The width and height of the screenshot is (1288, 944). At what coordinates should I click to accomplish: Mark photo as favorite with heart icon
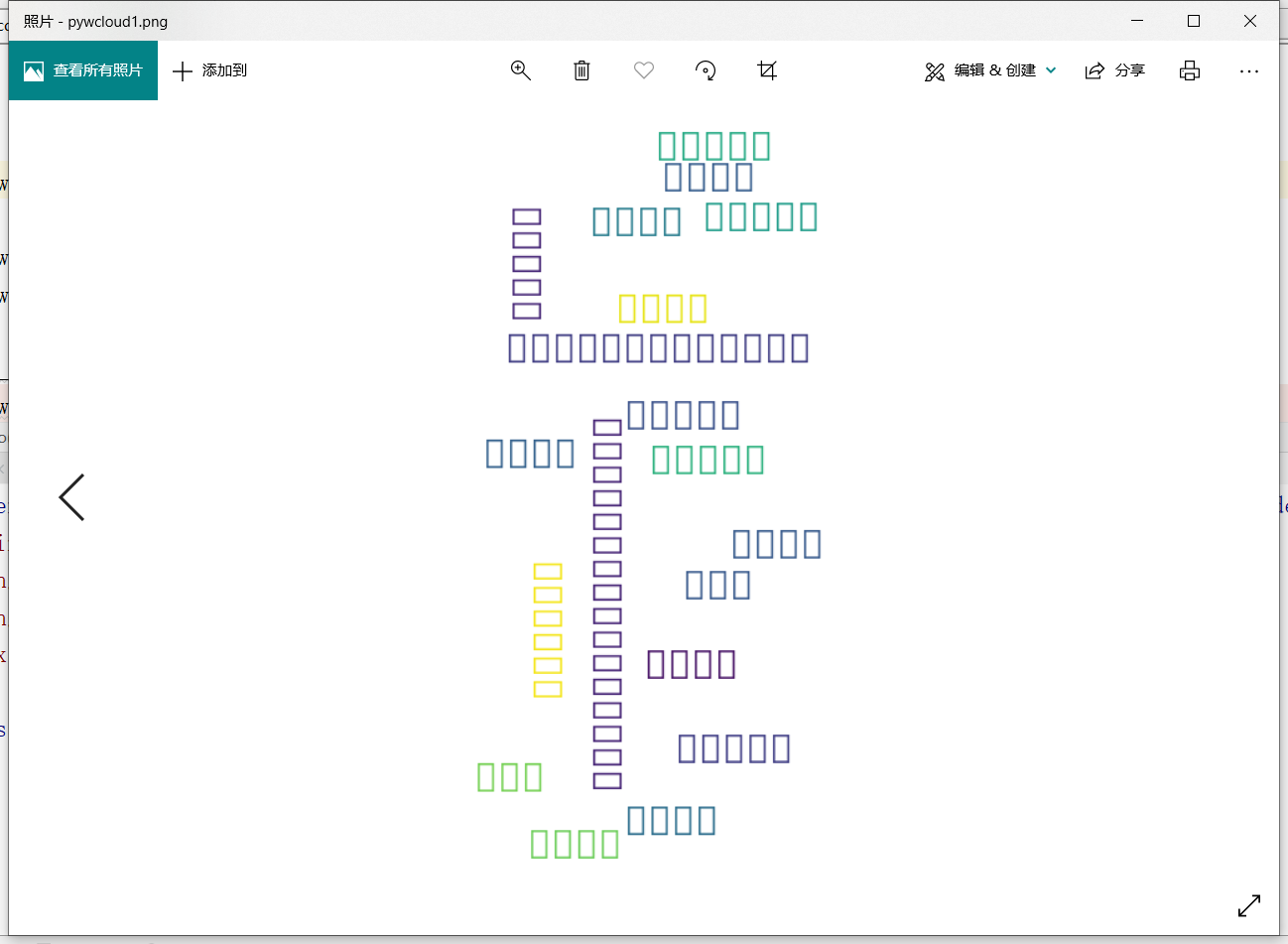click(x=644, y=70)
